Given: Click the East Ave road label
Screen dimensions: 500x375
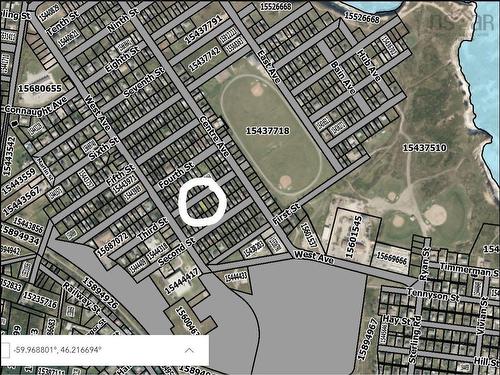Looking at the screenshot, I should point(270,67).
